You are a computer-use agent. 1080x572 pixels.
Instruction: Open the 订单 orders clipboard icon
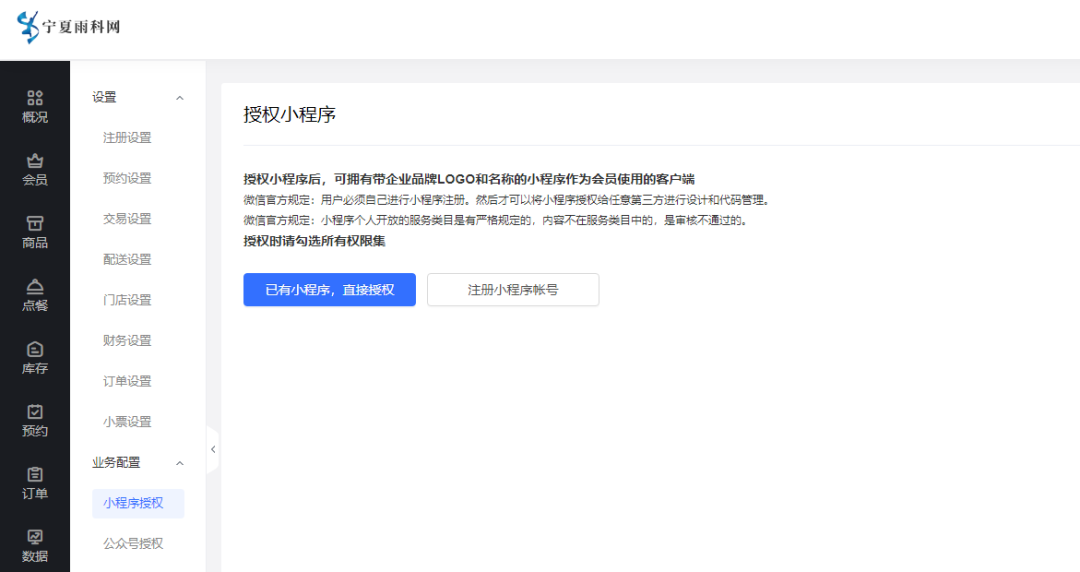[34, 474]
